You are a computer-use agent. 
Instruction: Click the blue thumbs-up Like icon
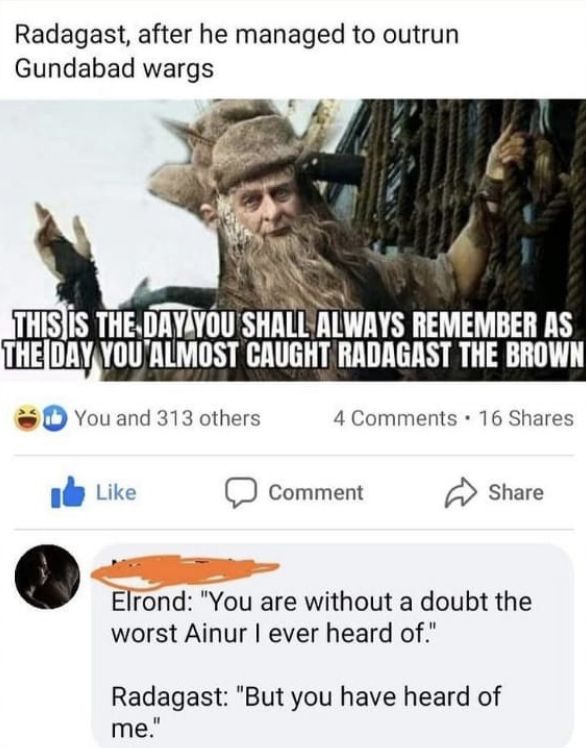pos(68,492)
